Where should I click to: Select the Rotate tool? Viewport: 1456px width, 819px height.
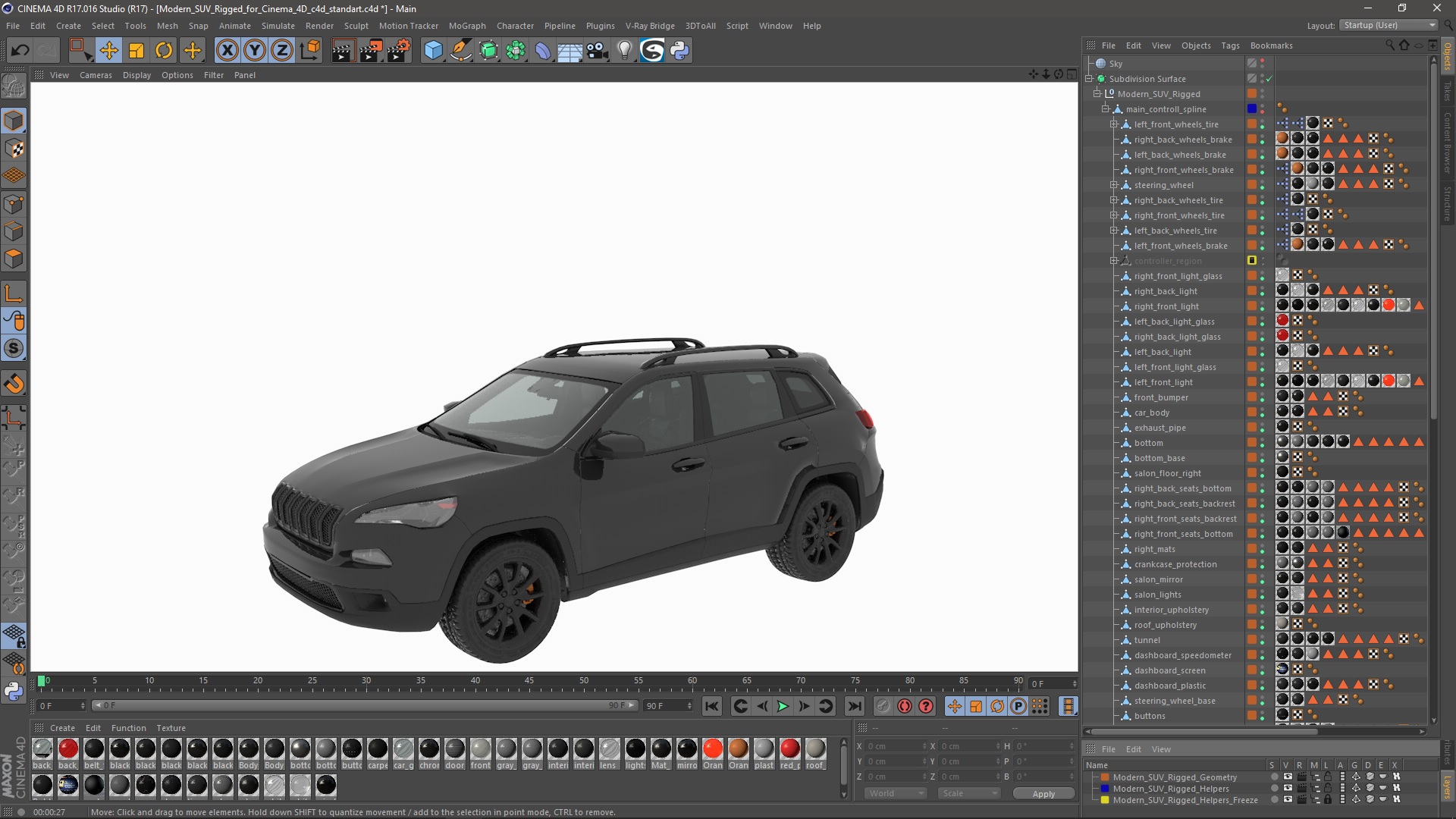click(x=164, y=51)
